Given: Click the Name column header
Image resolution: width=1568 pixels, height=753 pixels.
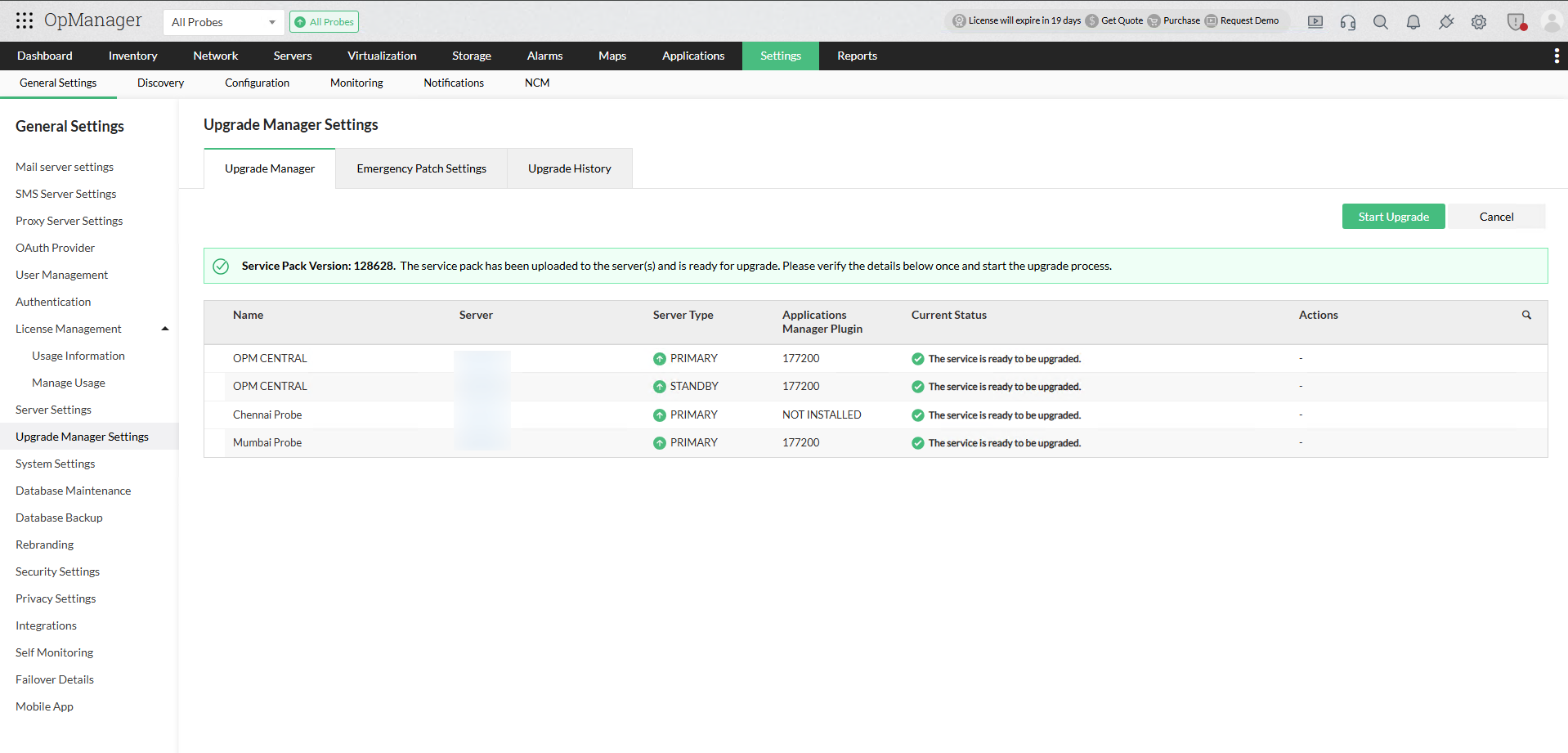Looking at the screenshot, I should tap(249, 315).
